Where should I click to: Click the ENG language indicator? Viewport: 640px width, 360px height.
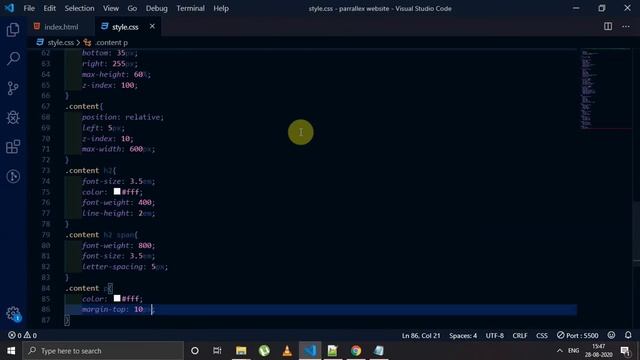pyautogui.click(x=573, y=351)
